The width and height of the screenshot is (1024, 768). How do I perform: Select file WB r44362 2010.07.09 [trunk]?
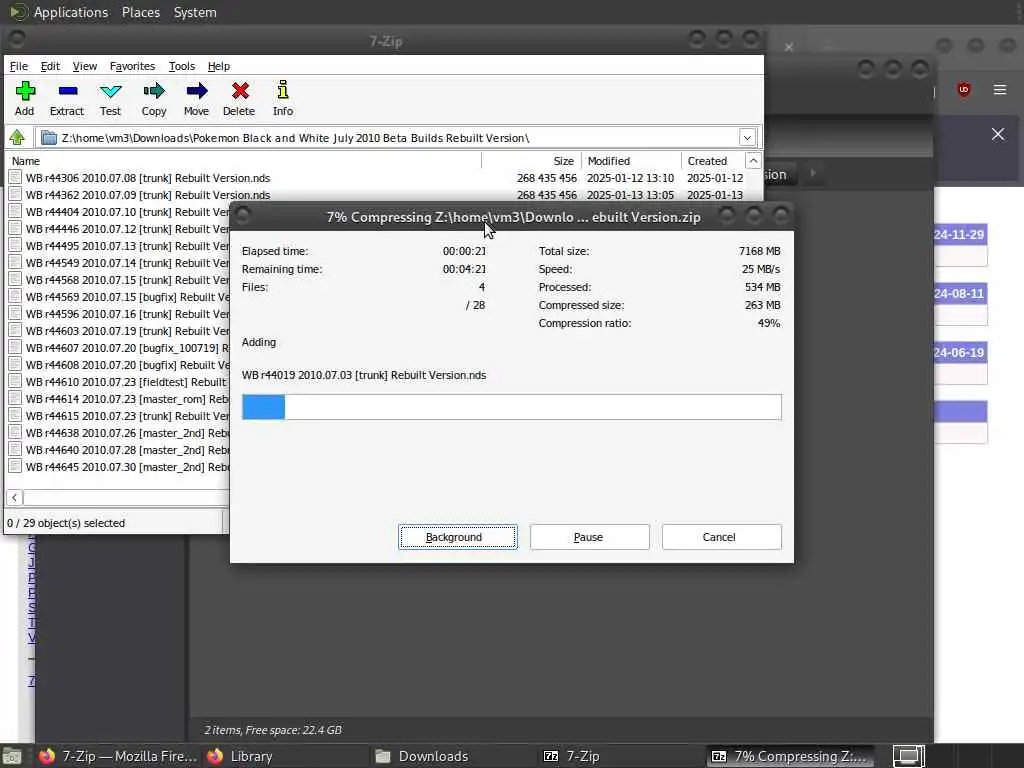click(x=148, y=195)
